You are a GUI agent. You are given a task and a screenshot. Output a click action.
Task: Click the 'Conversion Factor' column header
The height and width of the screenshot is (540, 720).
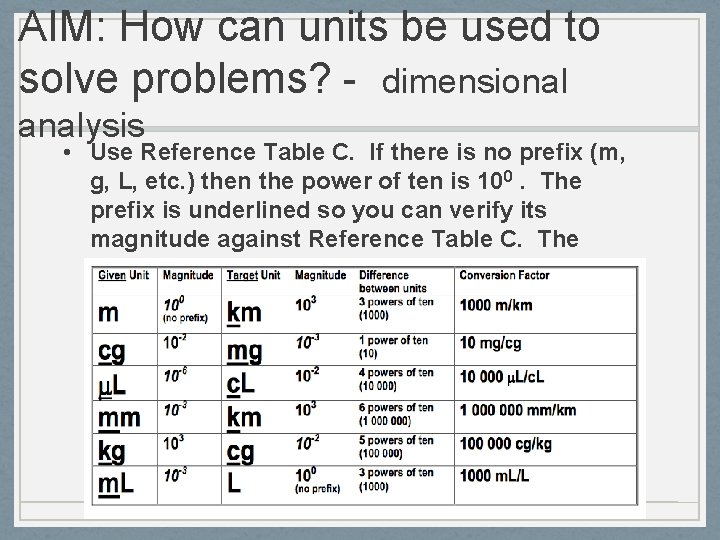tap(504, 275)
